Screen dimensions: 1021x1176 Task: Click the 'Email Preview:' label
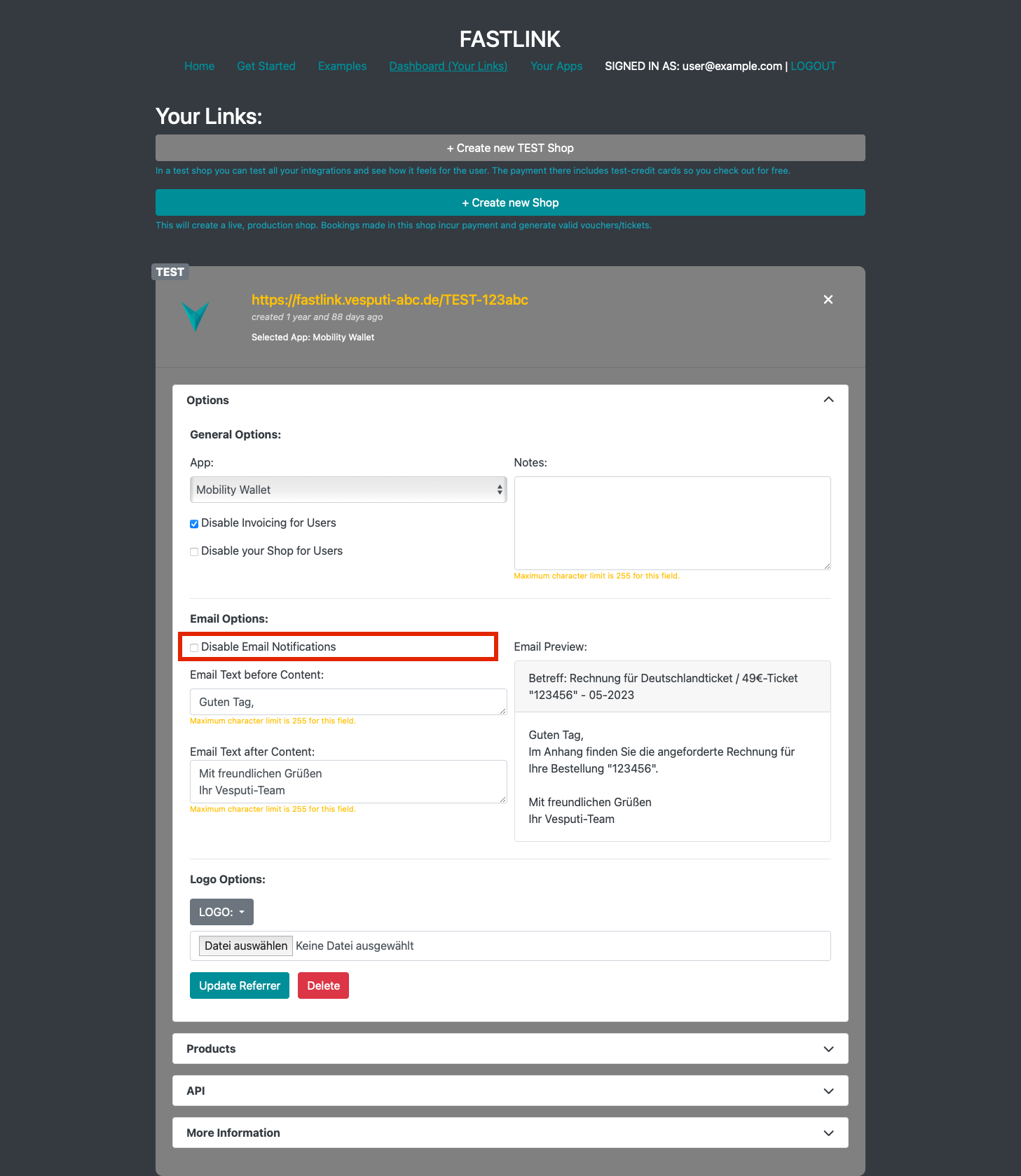551,646
